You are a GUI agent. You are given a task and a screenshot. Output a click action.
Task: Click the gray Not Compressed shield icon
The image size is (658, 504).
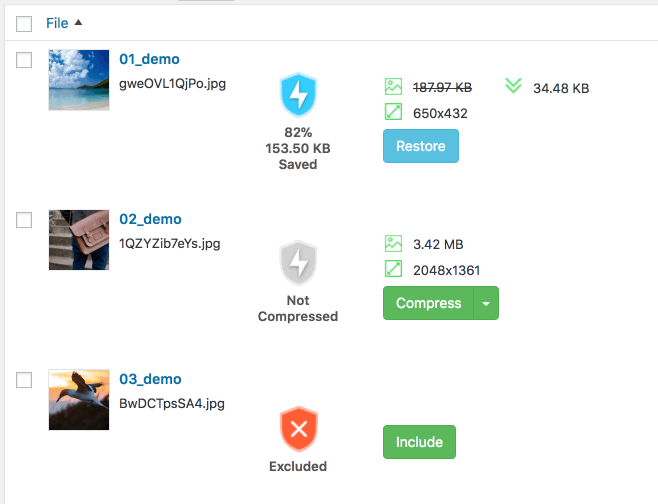coord(298,263)
